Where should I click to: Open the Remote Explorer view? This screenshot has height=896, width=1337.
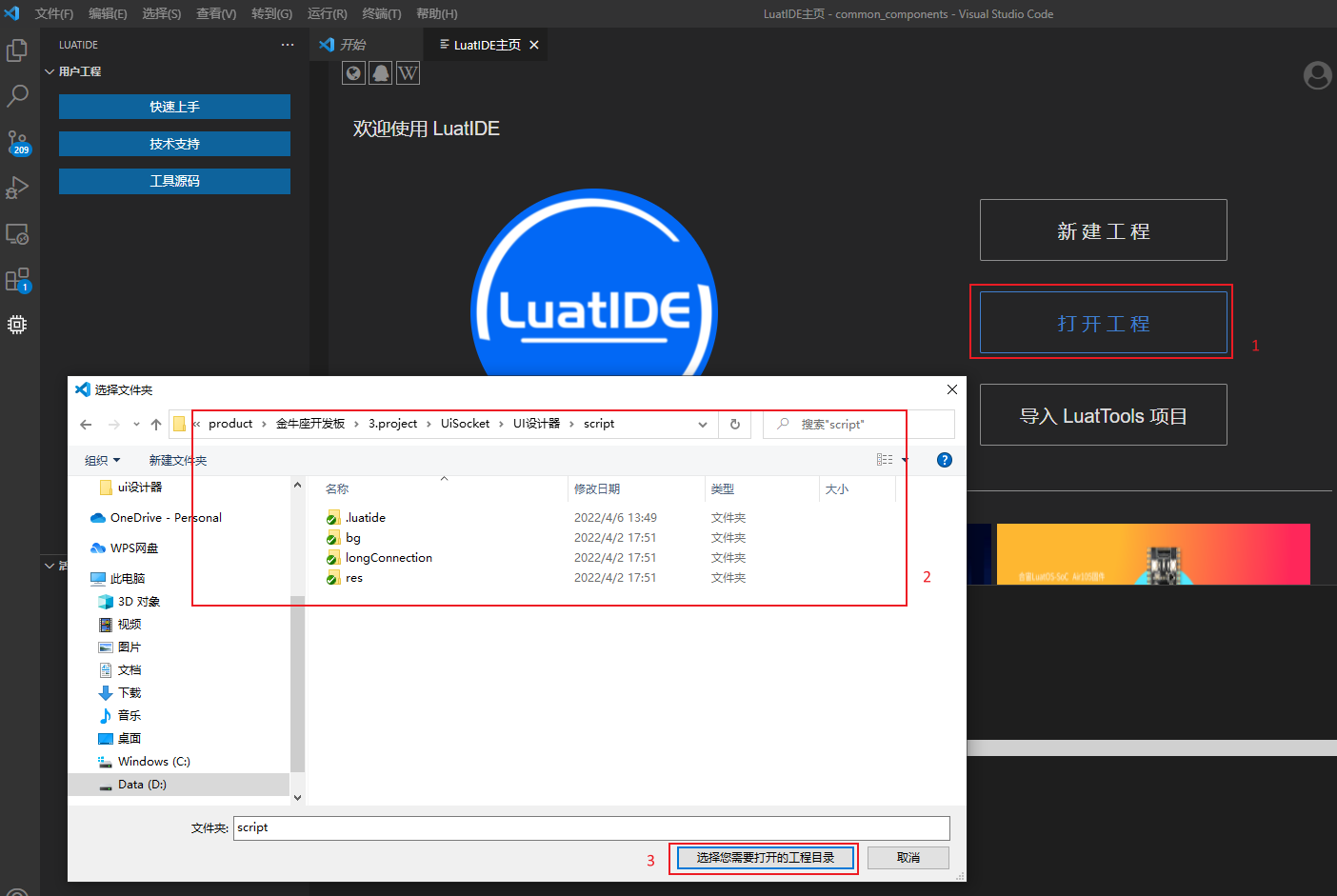click(17, 233)
